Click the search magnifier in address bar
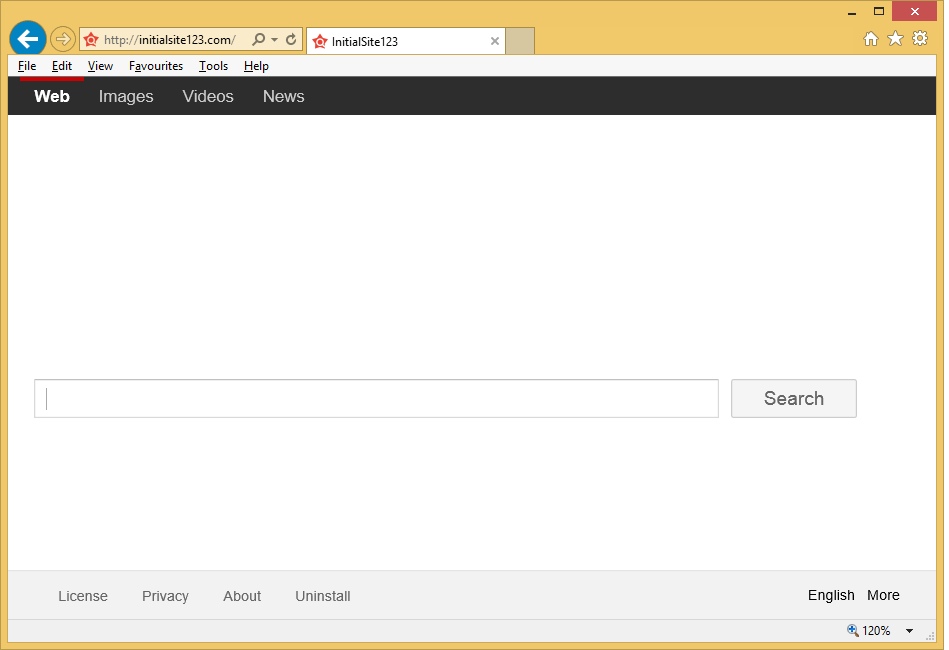949x650 pixels. [259, 40]
